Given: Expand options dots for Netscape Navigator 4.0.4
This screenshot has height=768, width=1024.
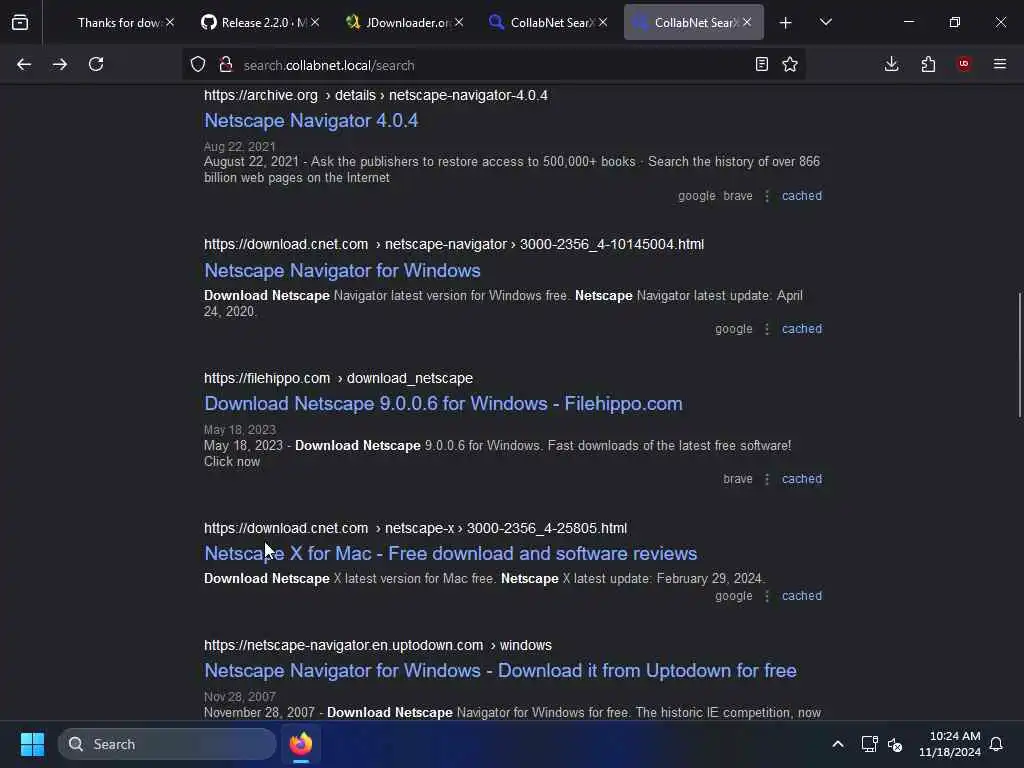Looking at the screenshot, I should tap(767, 196).
